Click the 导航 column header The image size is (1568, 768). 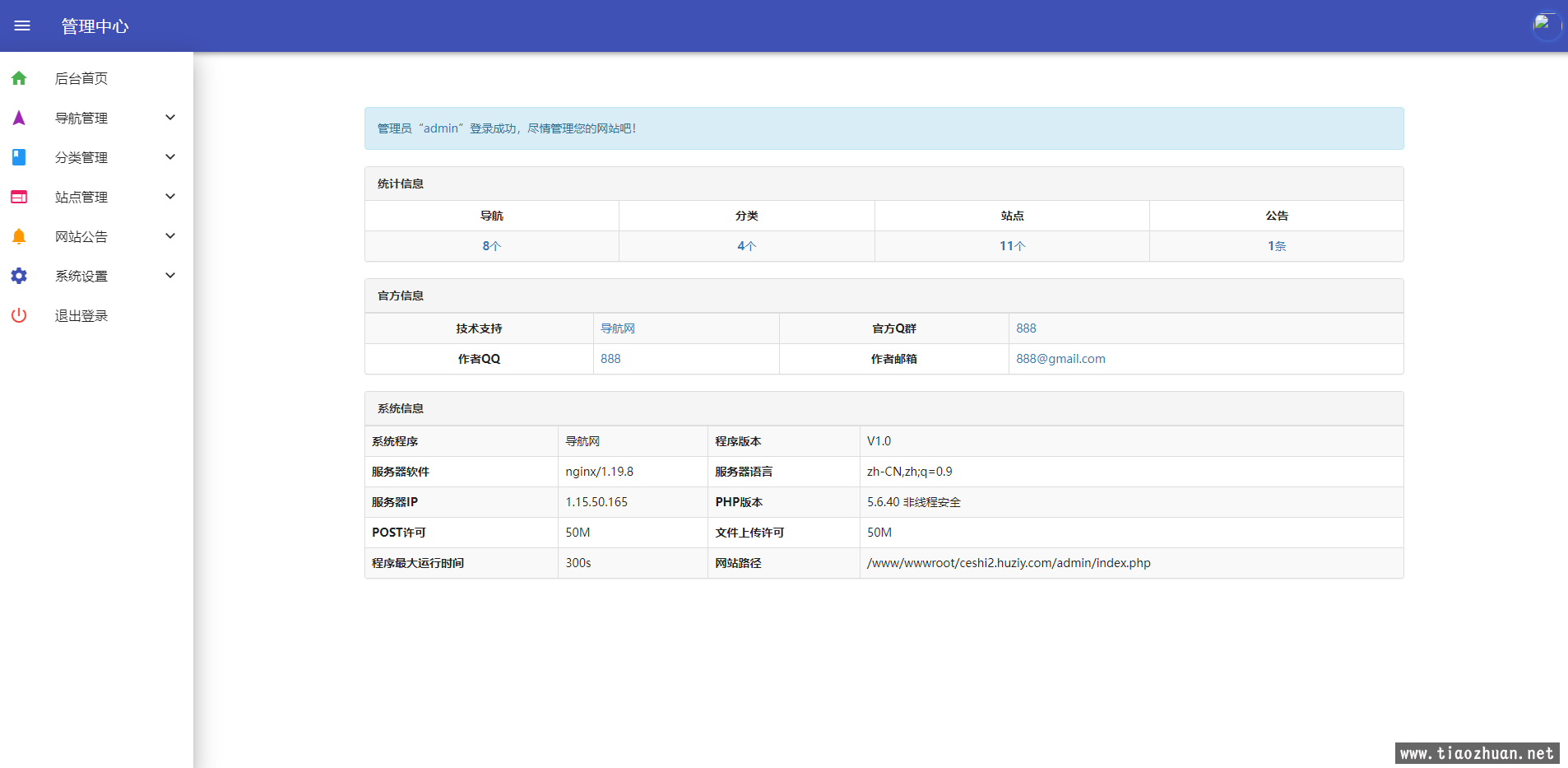492,216
